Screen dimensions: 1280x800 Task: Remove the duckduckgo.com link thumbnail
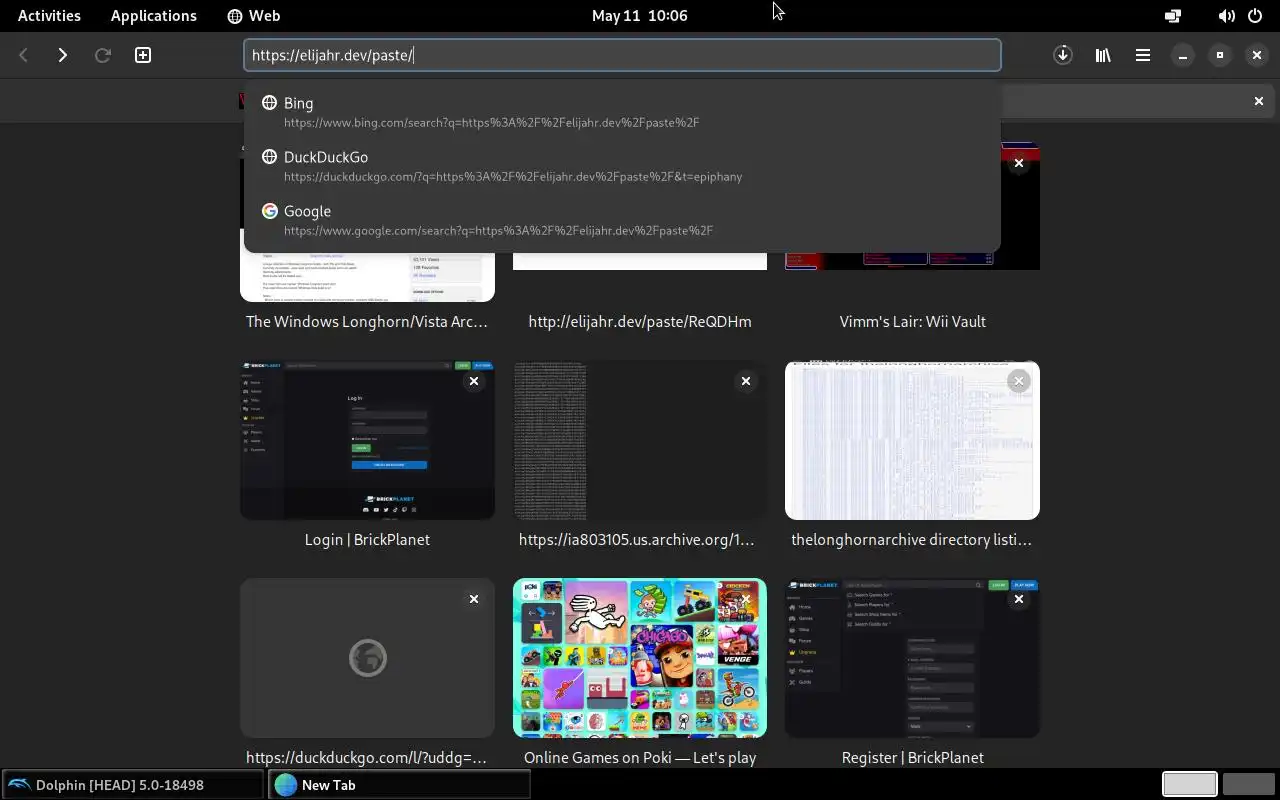[x=474, y=599]
